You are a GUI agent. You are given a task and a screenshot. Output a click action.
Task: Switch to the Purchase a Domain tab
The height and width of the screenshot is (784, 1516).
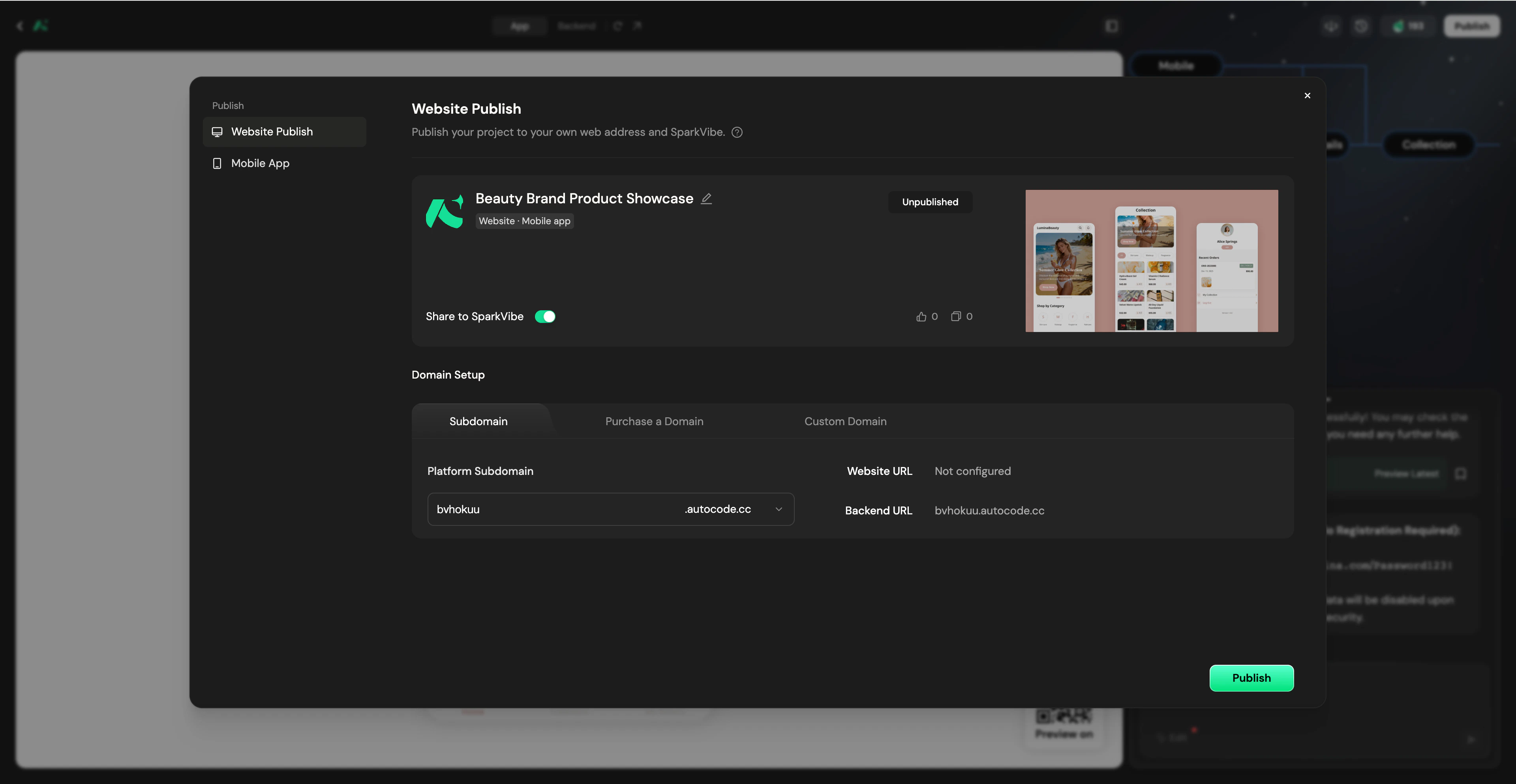click(x=654, y=422)
